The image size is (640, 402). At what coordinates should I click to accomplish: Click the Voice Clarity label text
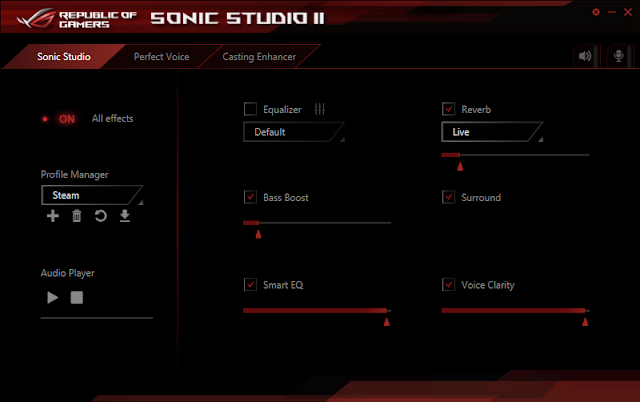click(488, 285)
